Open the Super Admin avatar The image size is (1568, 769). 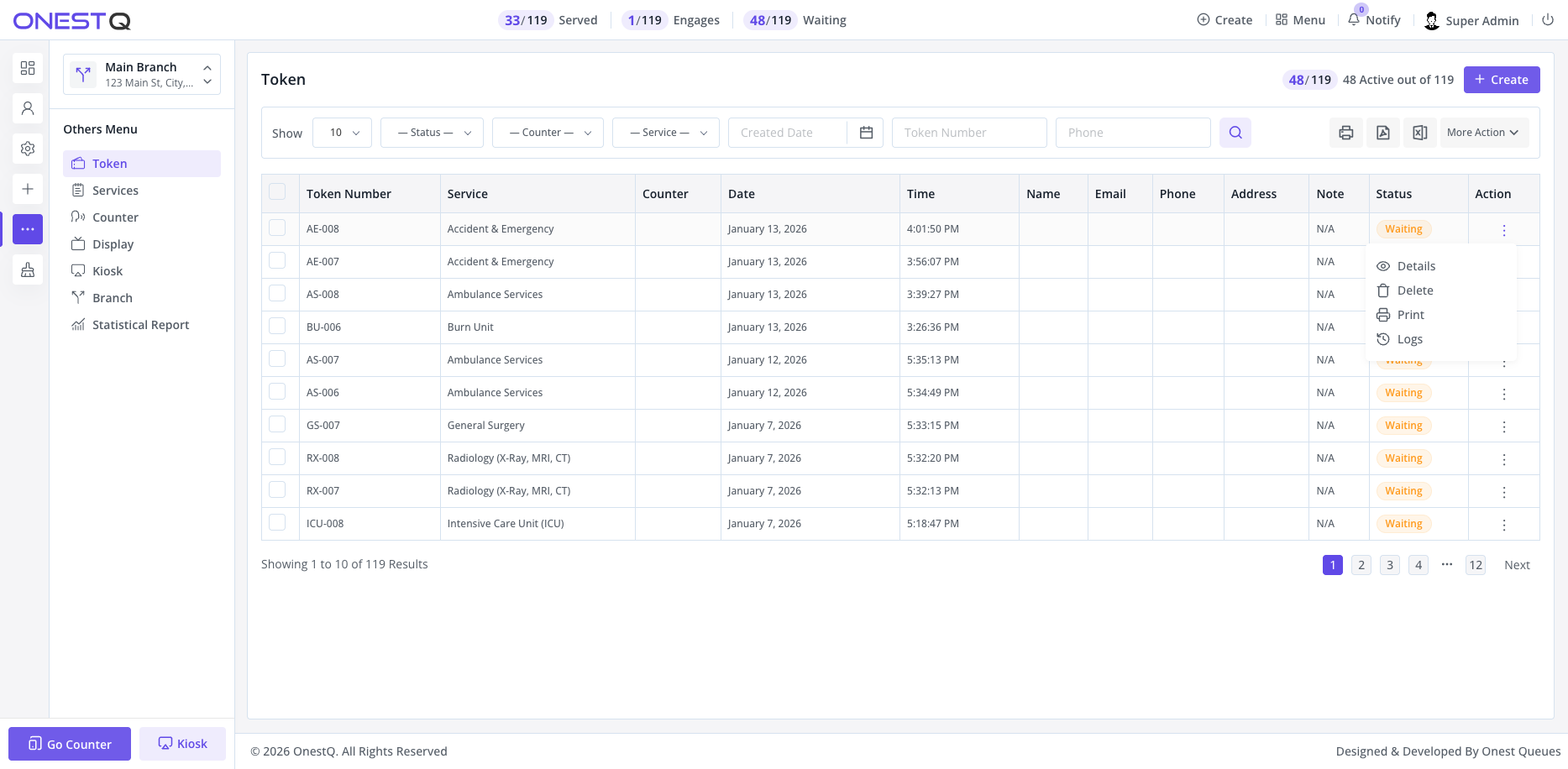click(1432, 21)
